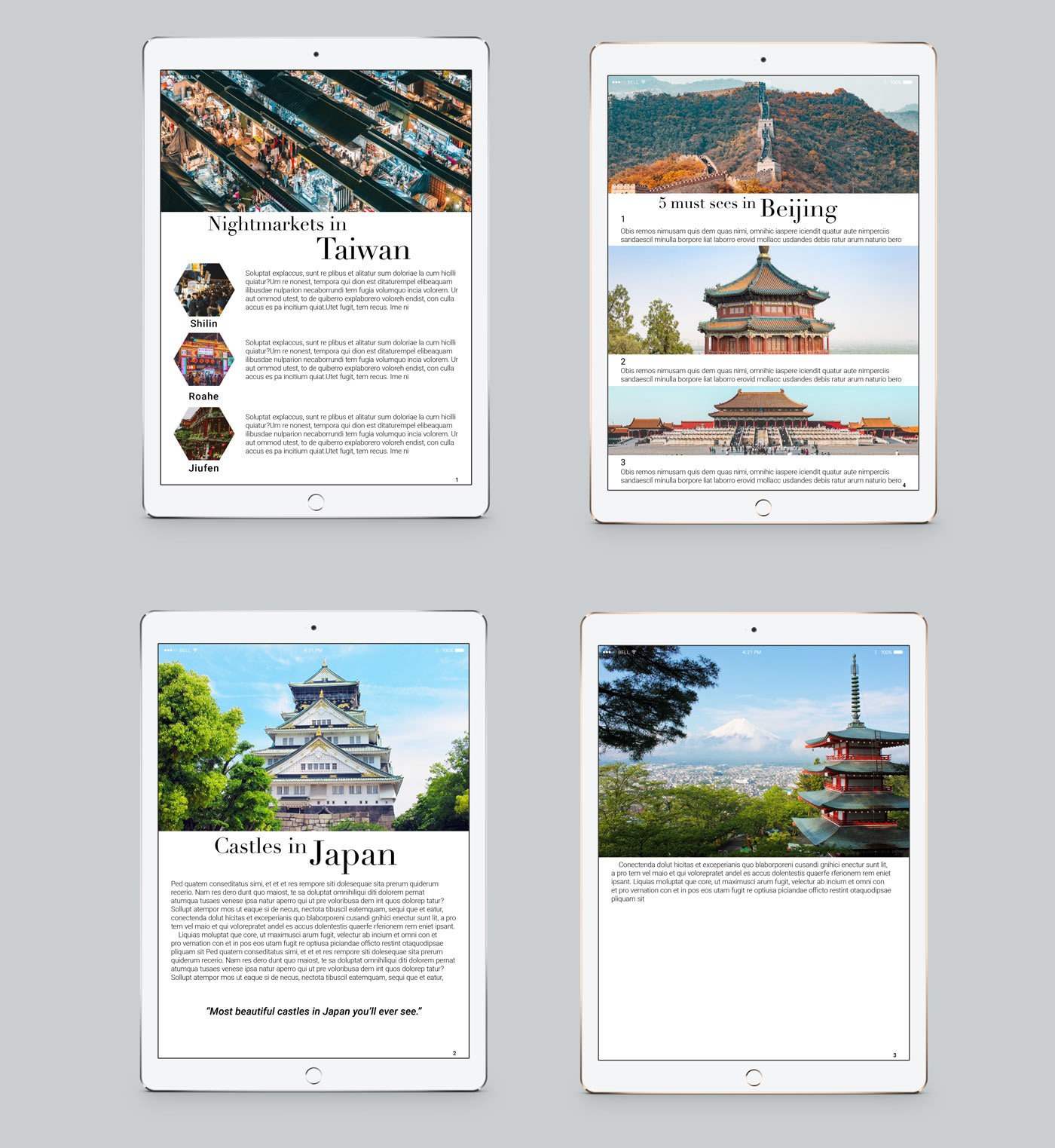Click the front camera on the Mount Fuji pagoda iPad

[754, 629]
